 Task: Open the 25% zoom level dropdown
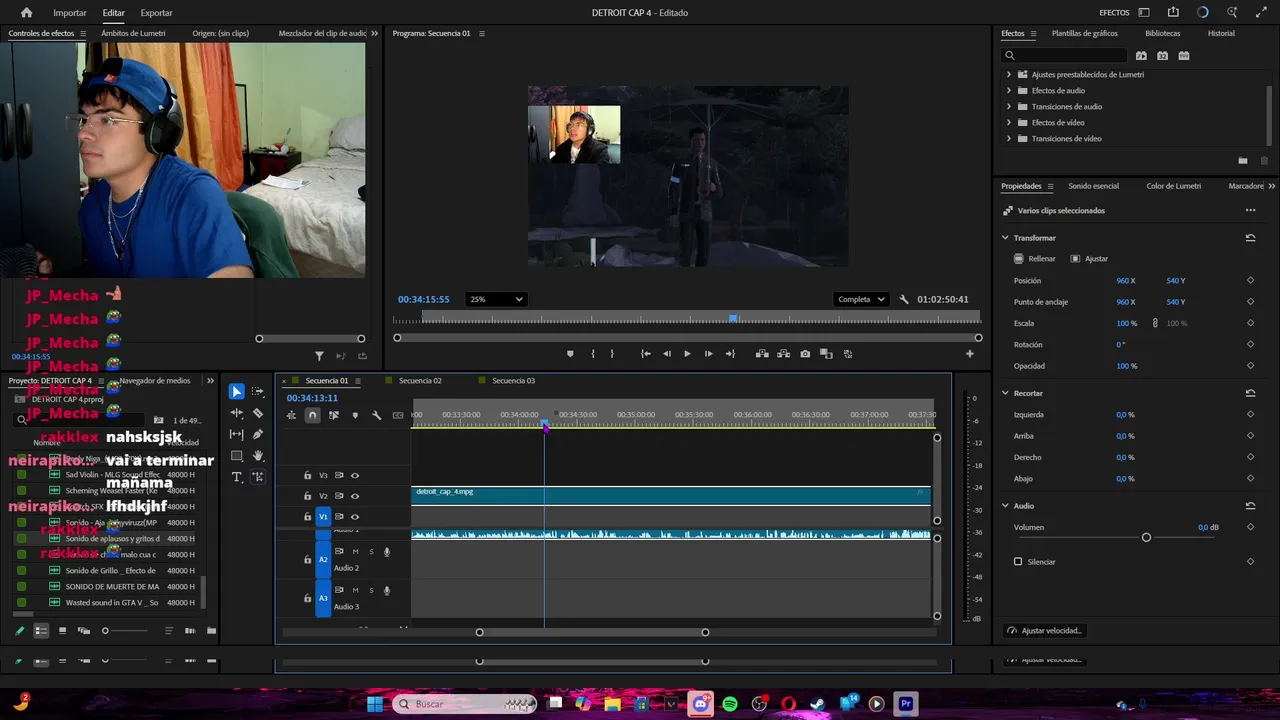496,299
